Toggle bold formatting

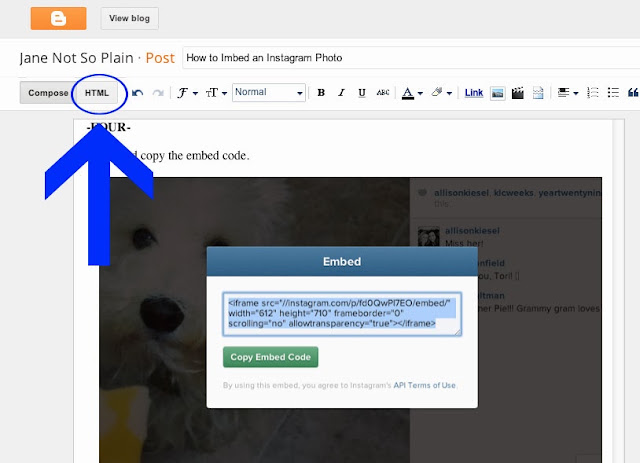click(321, 93)
